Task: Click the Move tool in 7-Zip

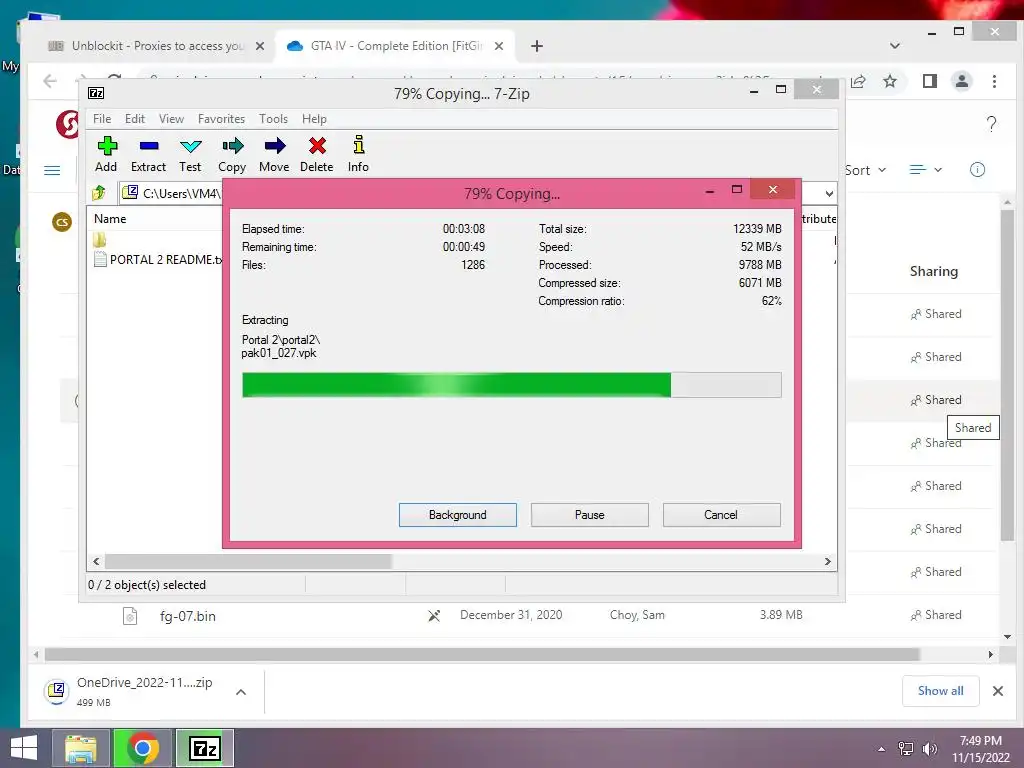Action: [274, 154]
